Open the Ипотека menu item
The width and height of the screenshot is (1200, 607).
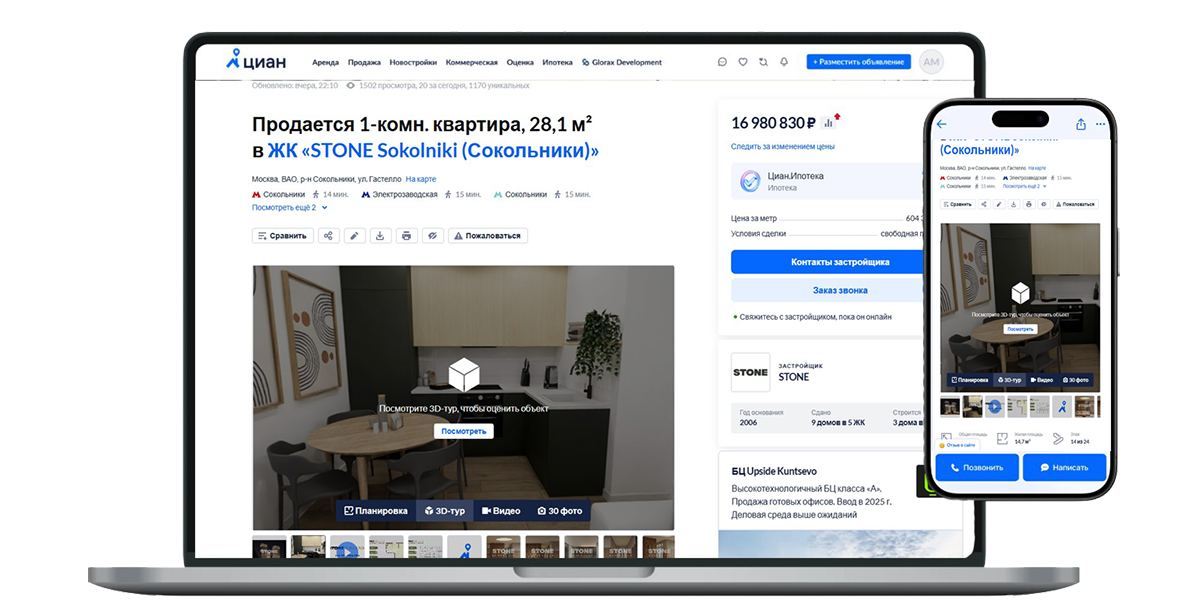point(557,62)
